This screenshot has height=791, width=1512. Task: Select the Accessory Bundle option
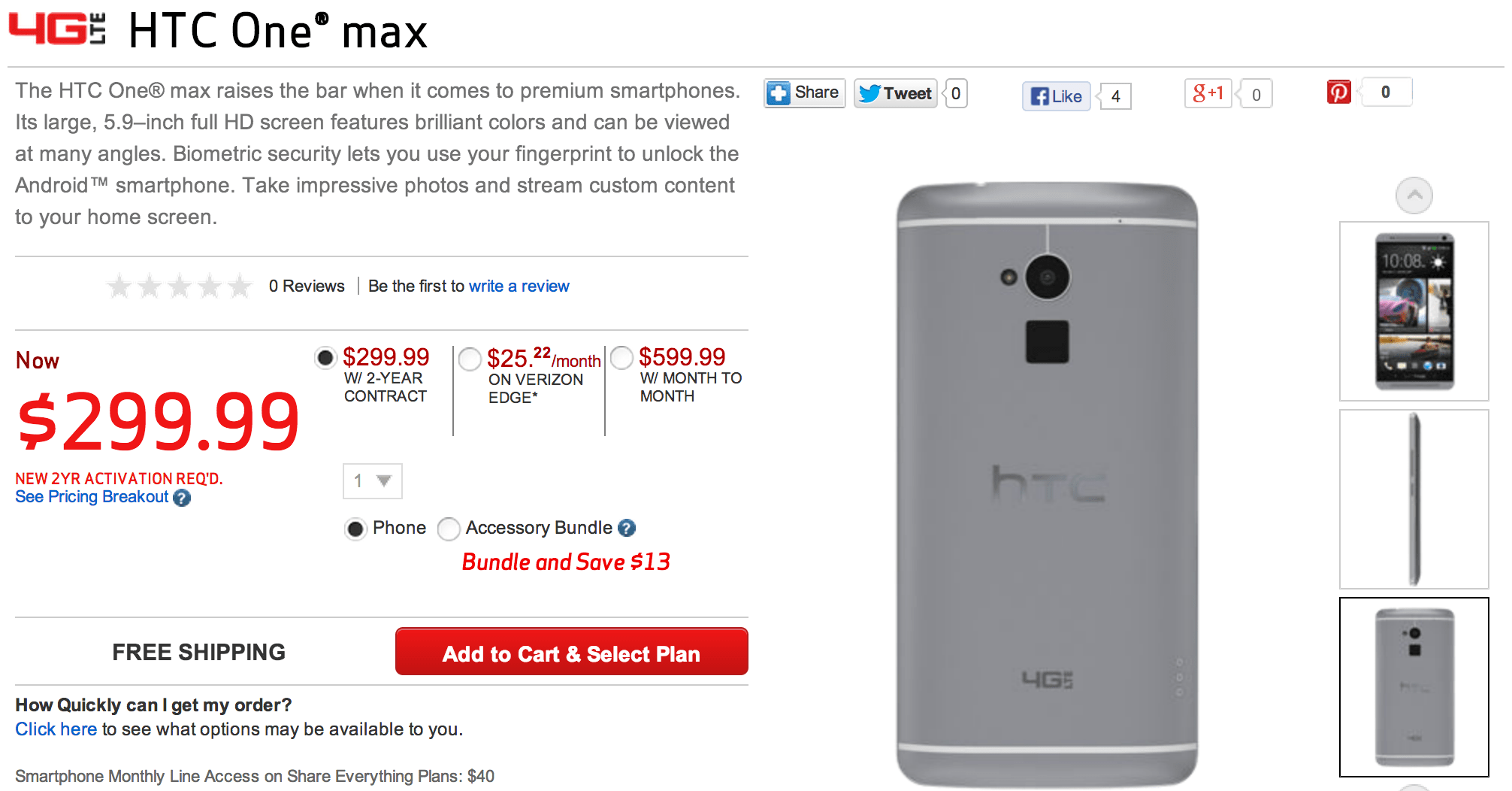click(449, 529)
